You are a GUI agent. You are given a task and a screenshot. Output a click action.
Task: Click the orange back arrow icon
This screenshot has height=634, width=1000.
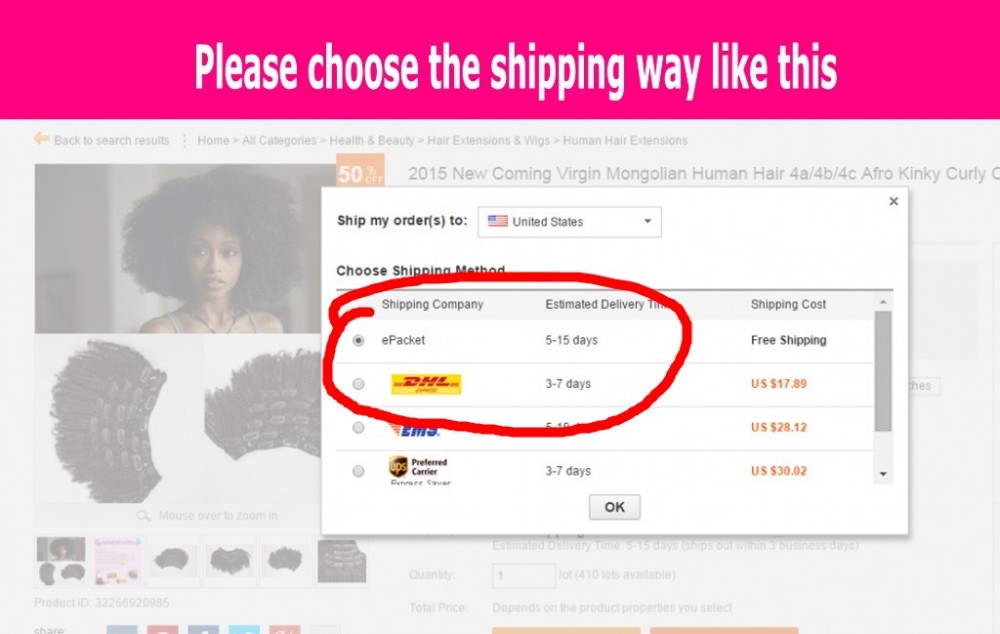point(41,139)
